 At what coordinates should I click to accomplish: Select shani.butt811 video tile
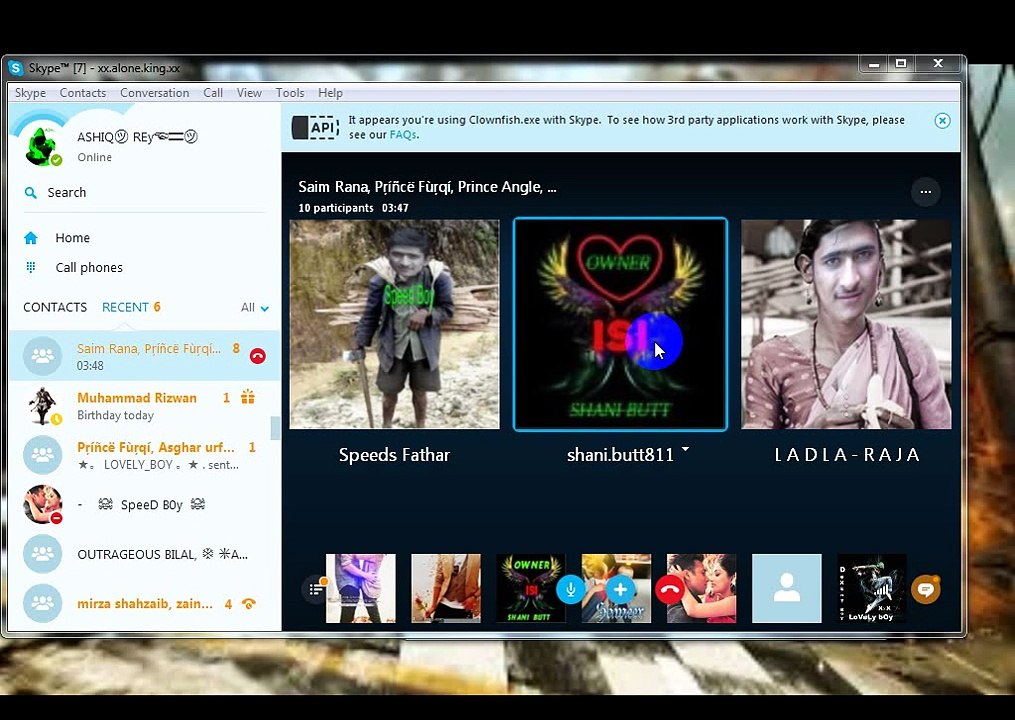pos(620,324)
